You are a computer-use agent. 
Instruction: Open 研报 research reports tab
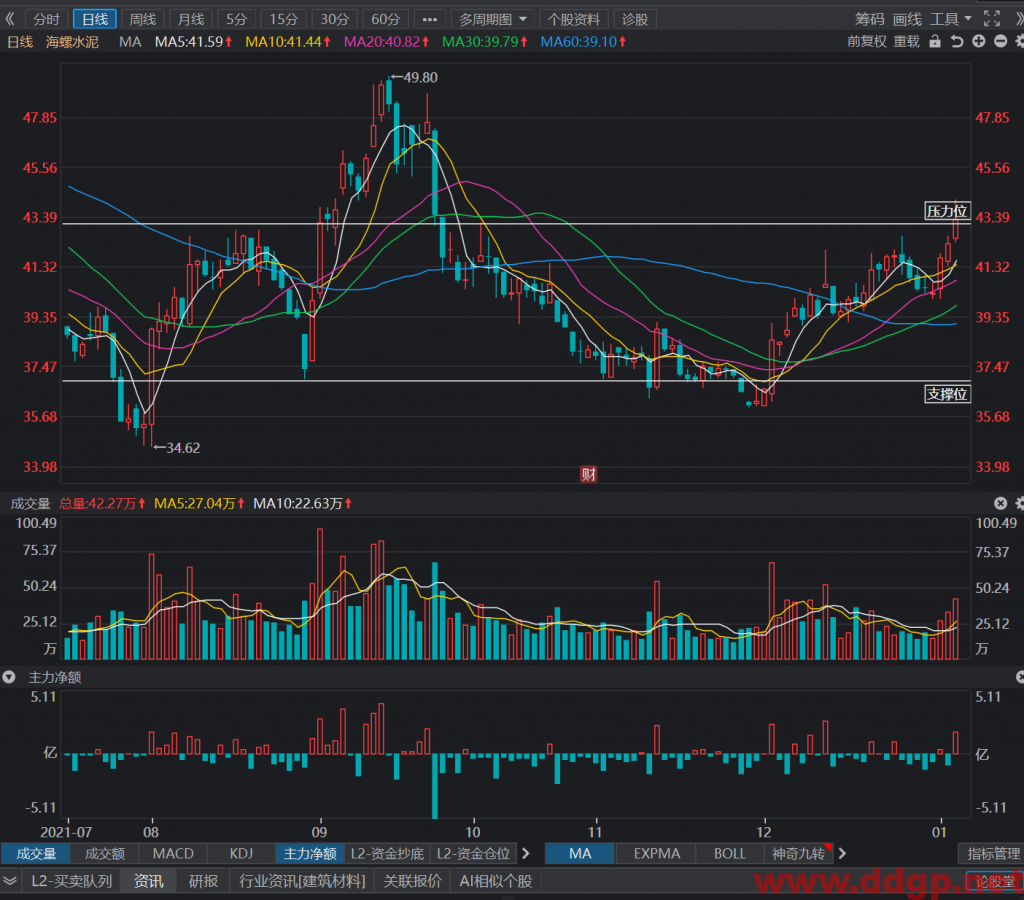pyautogui.click(x=203, y=881)
